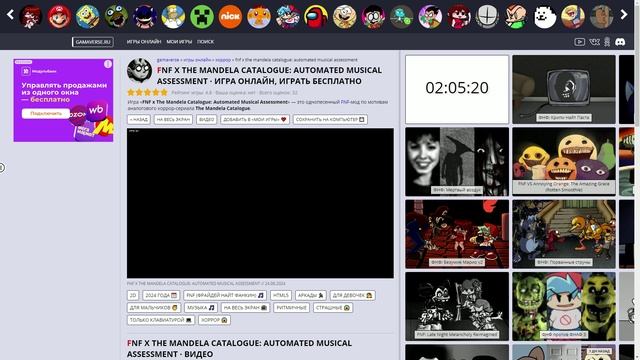Open the white pixel dog category icon

coord(544,17)
